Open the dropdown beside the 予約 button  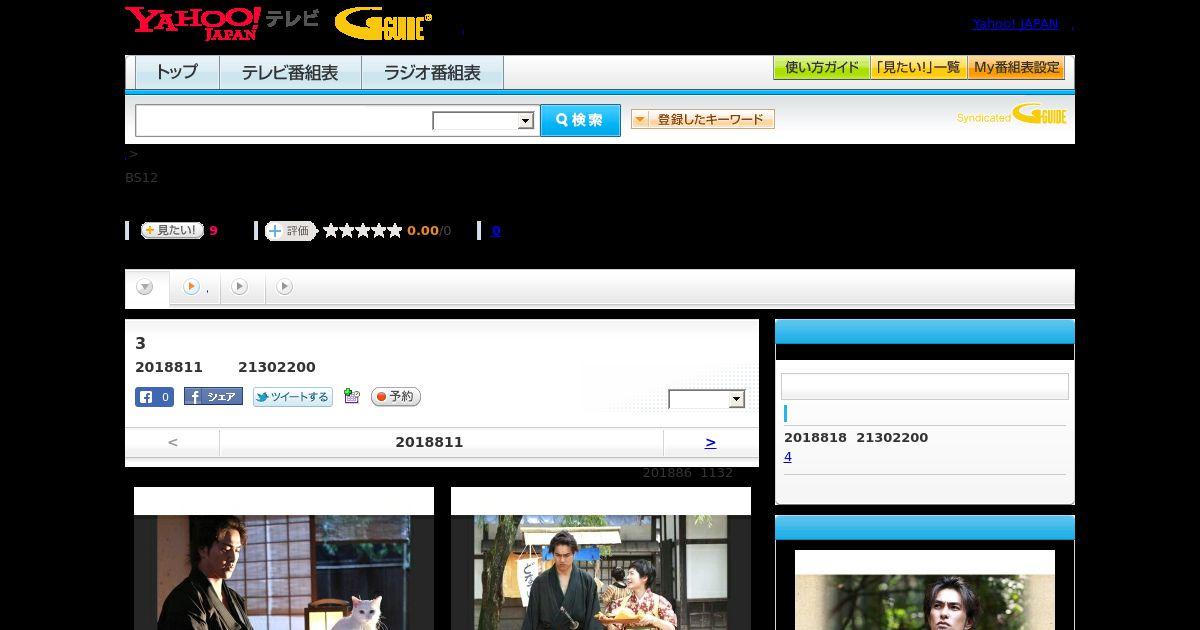click(x=707, y=399)
